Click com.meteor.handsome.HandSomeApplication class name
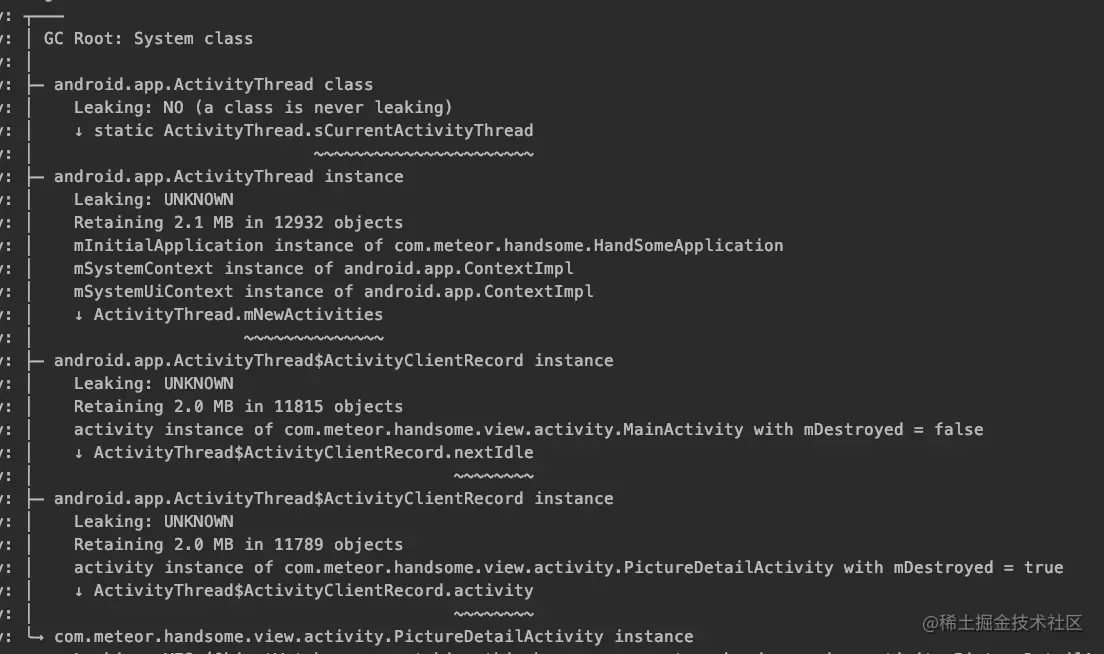 tap(589, 246)
